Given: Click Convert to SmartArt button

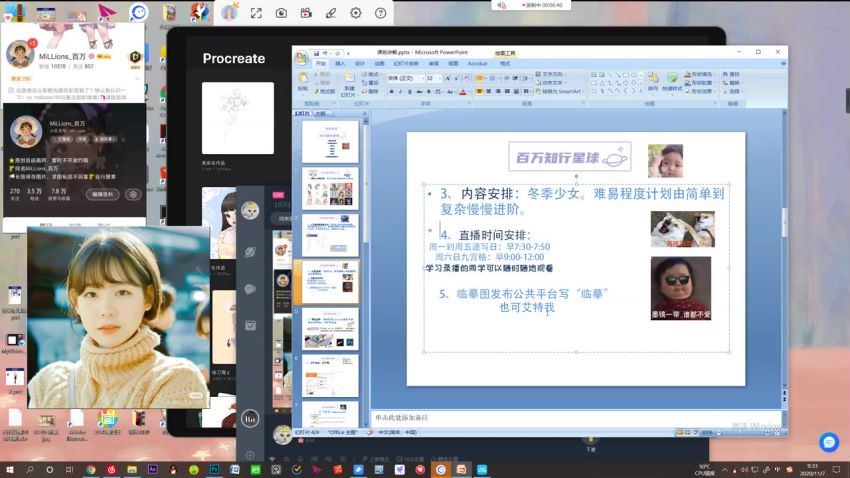Looking at the screenshot, I should 558,91.
